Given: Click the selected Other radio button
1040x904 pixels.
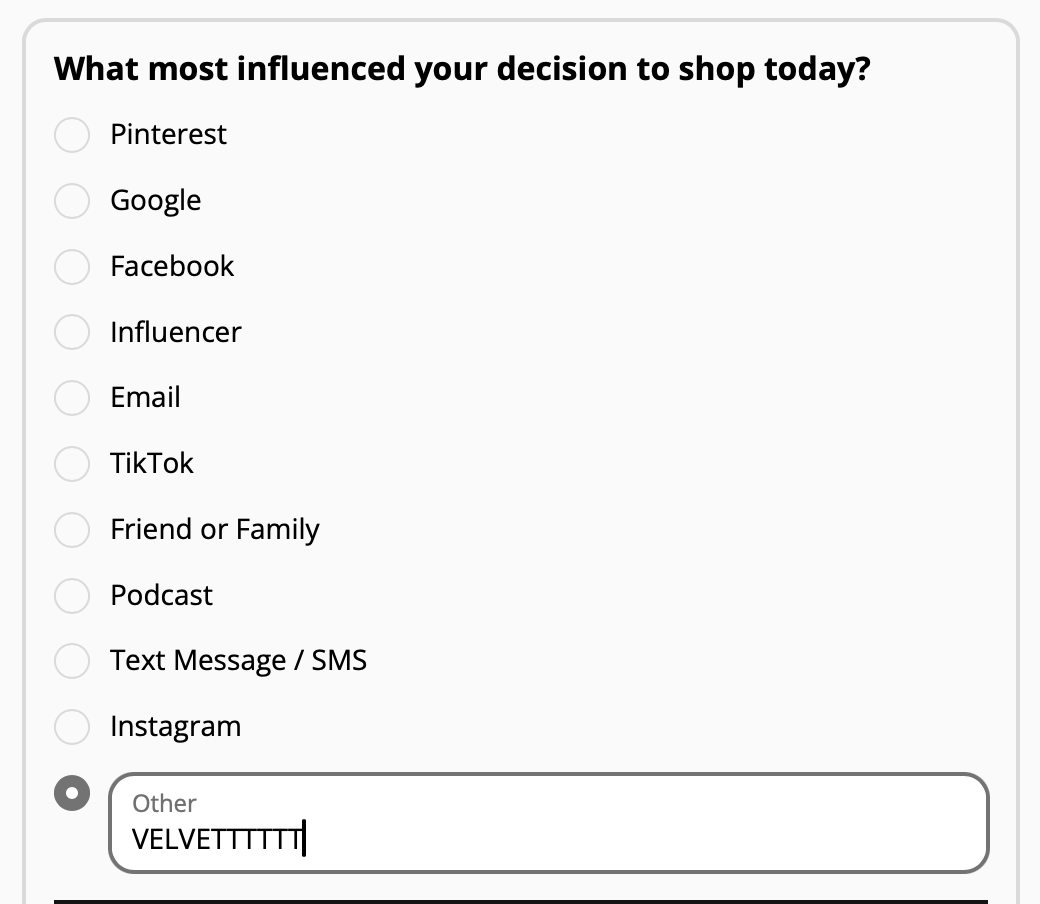Looking at the screenshot, I should pos(72,793).
